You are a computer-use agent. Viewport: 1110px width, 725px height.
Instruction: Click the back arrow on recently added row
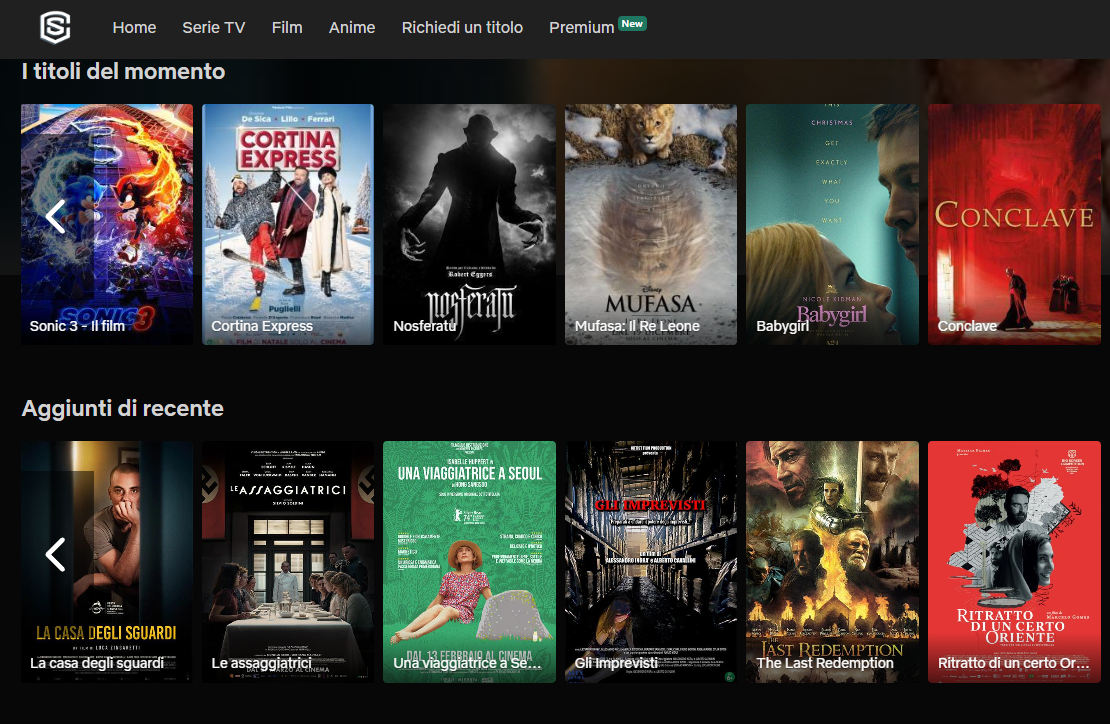55,554
